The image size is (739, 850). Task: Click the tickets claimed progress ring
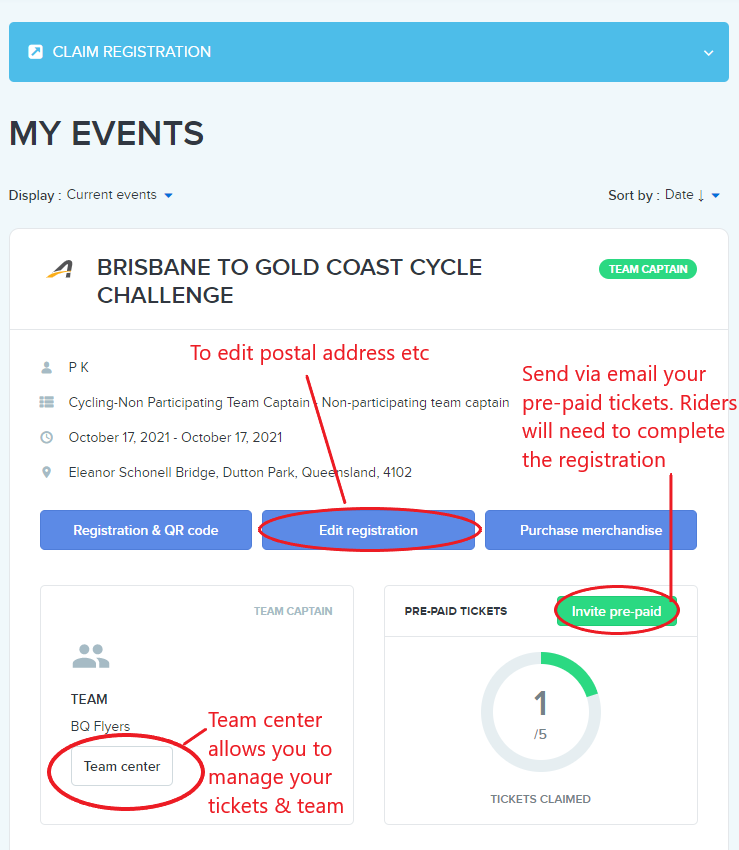pyautogui.click(x=541, y=712)
